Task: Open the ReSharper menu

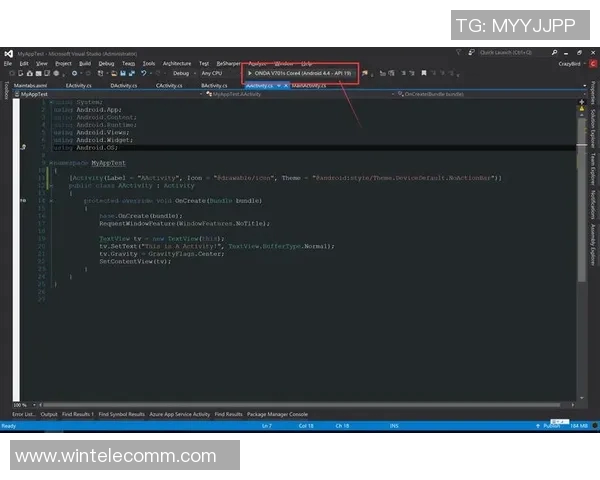Action: pyautogui.click(x=230, y=63)
